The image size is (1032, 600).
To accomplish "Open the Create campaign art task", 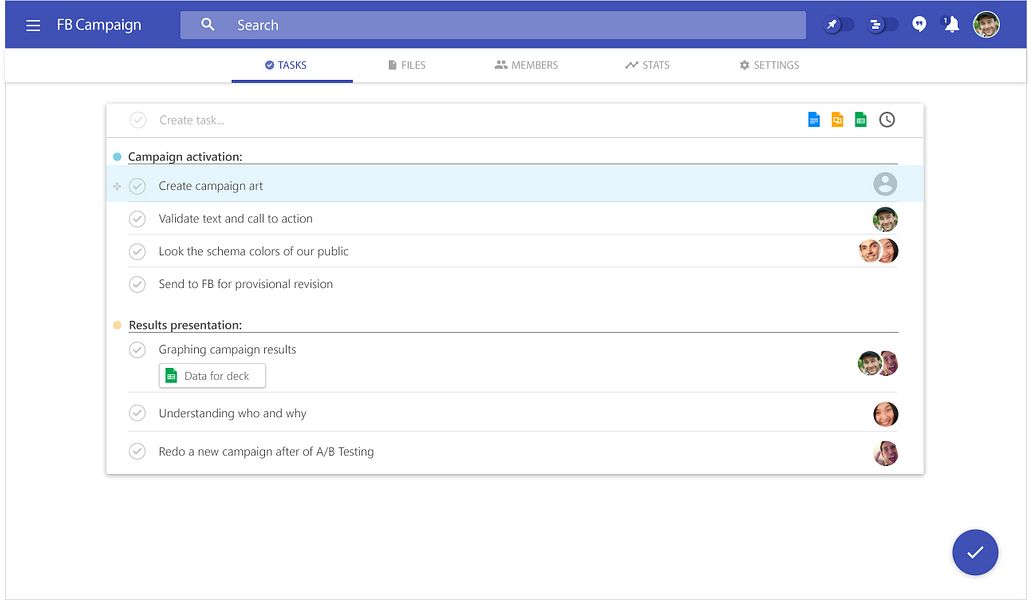I will click(x=211, y=186).
